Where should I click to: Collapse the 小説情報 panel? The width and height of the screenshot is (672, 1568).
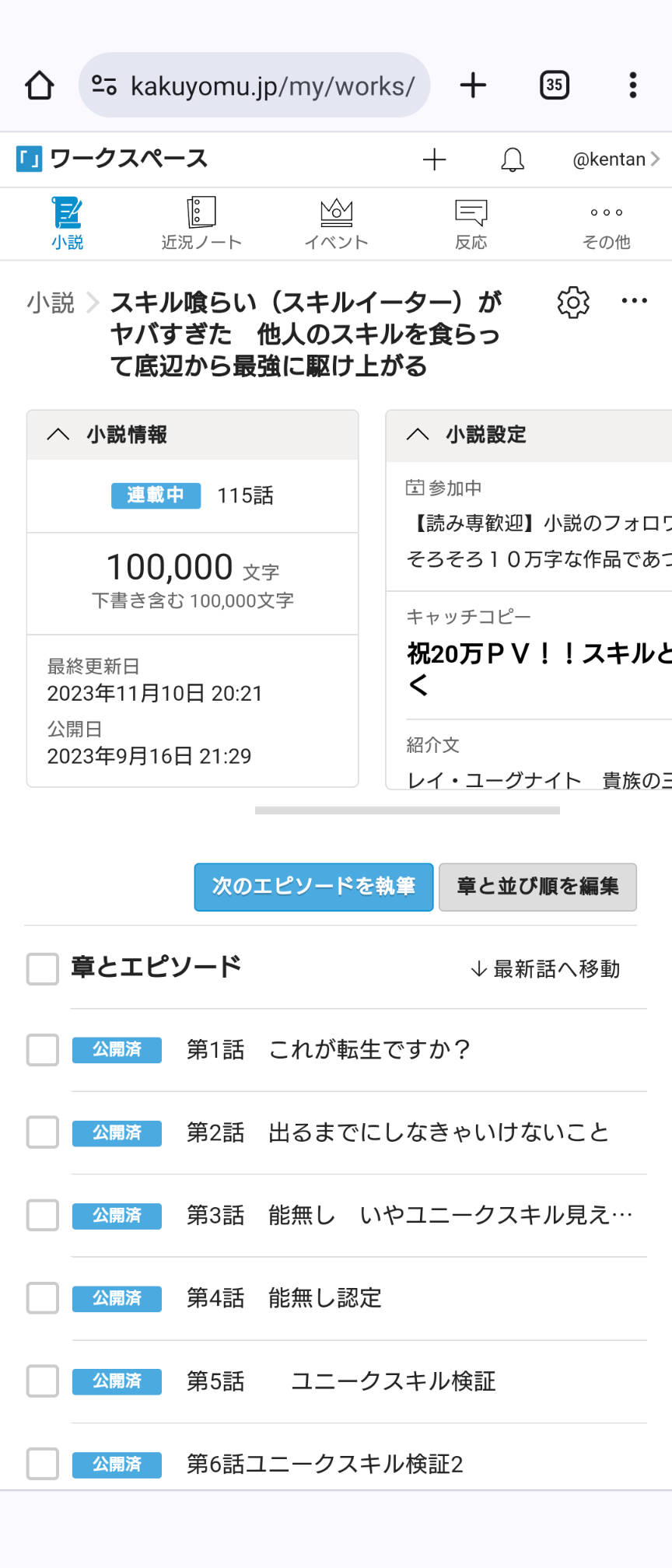[x=59, y=435]
